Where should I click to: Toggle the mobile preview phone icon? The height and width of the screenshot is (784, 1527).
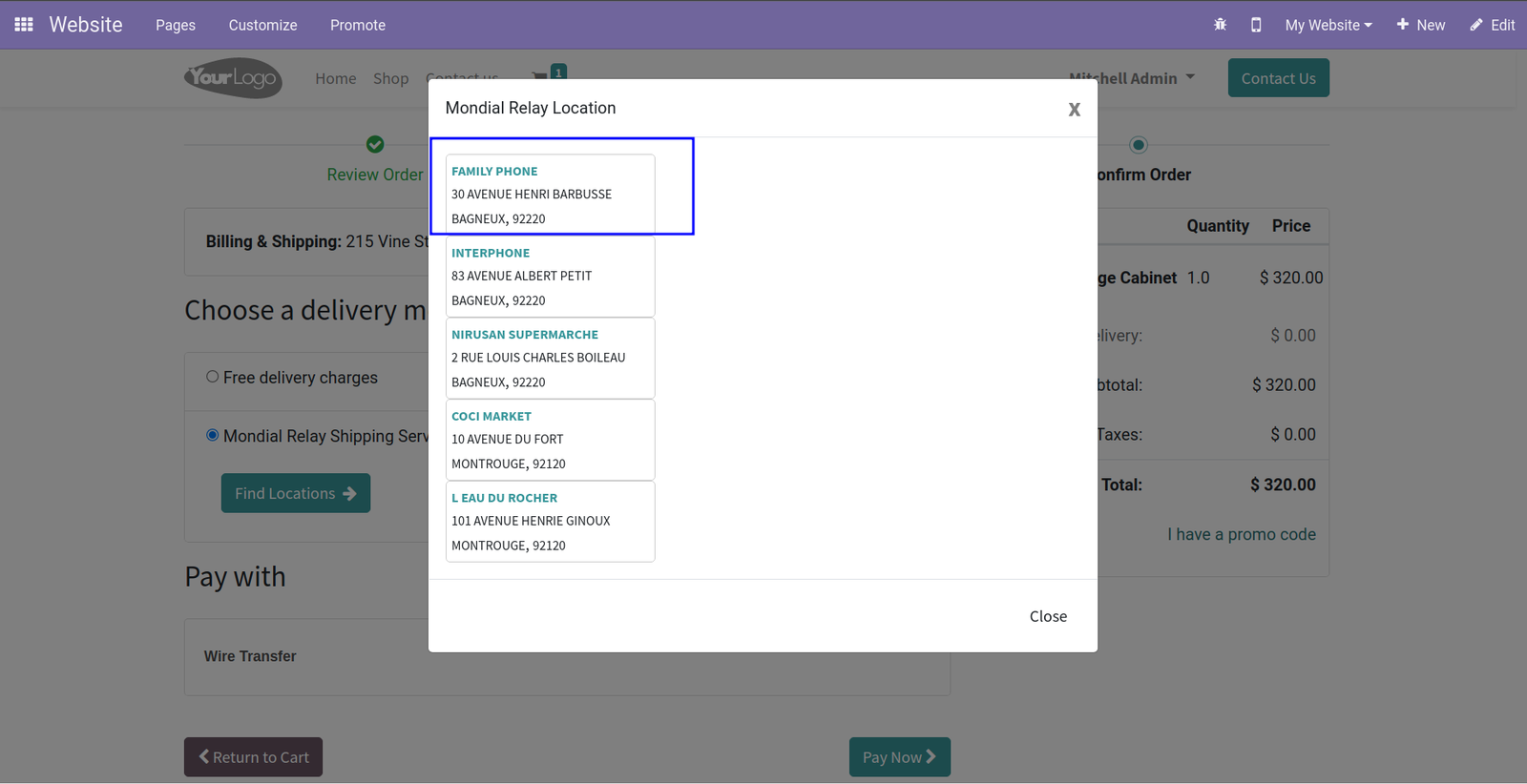(1256, 25)
